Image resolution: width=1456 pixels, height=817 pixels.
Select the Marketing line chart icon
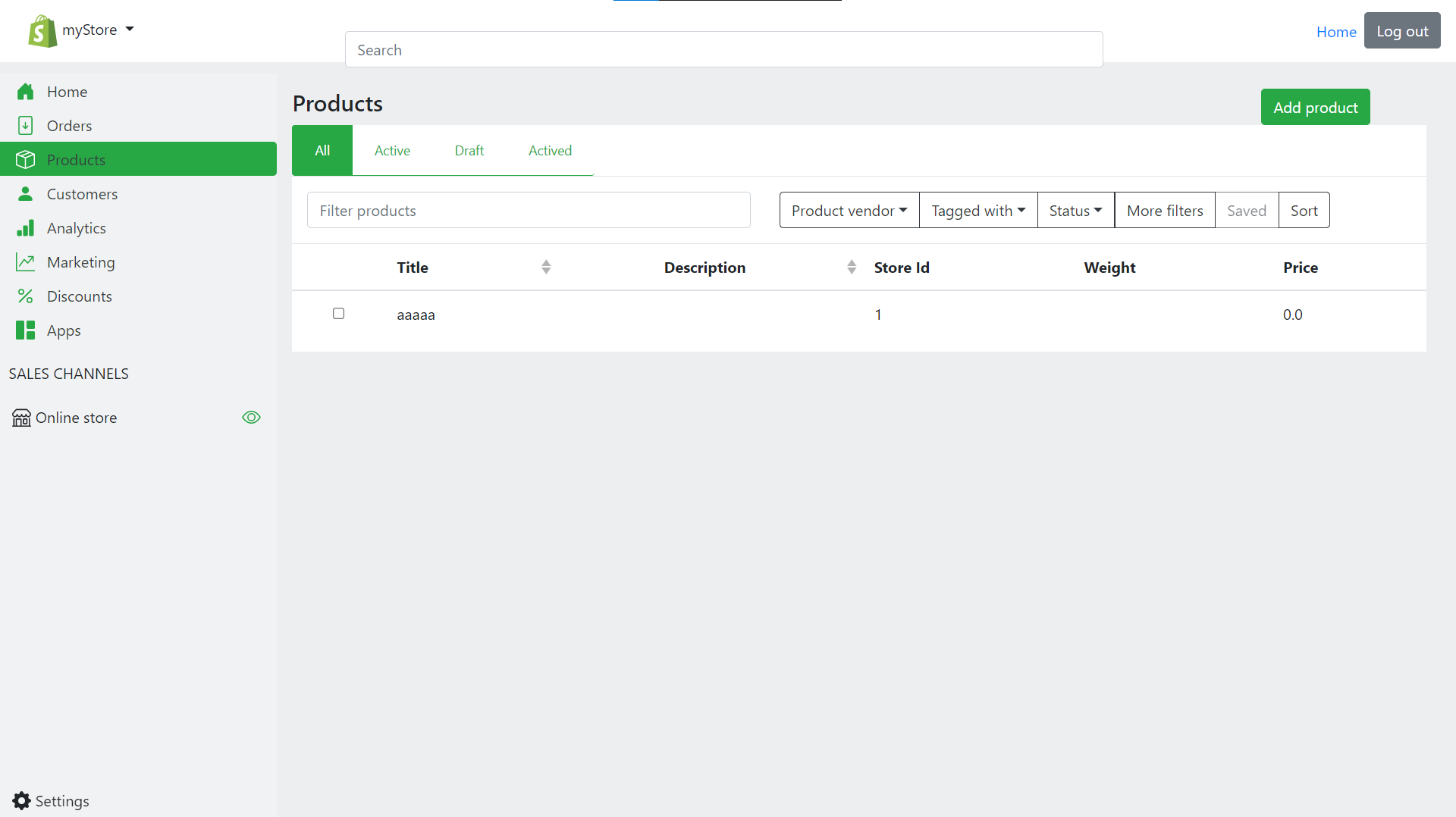(26, 261)
